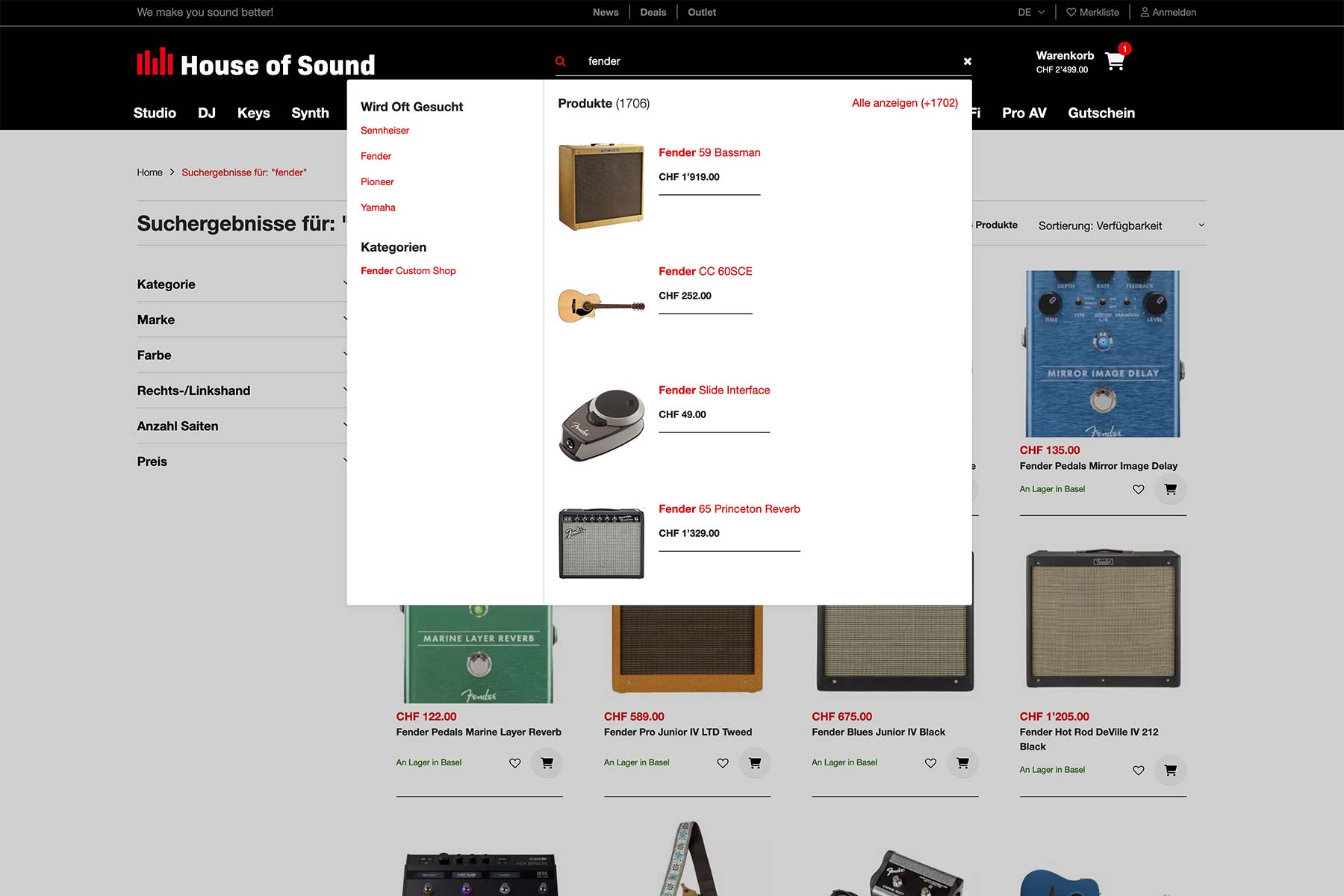
Task: Open the Keys menu
Action: click(x=254, y=113)
